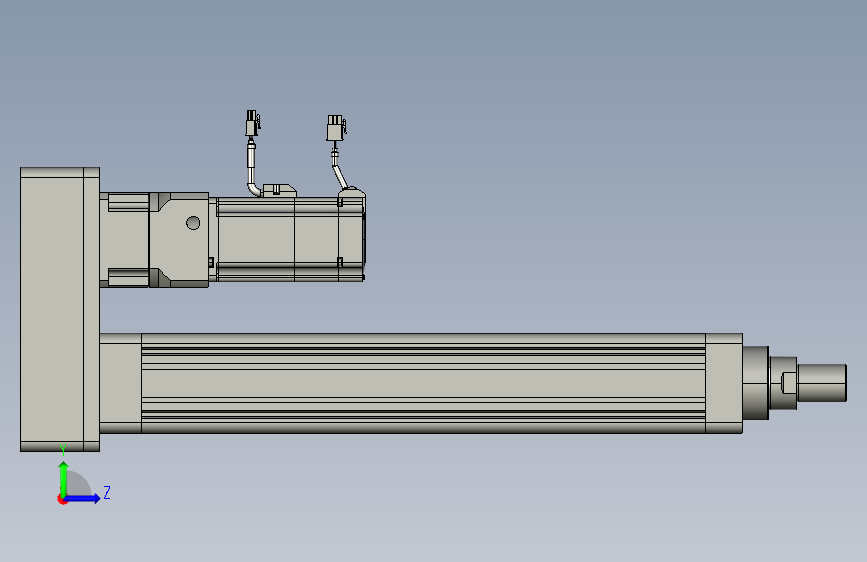Select the rear end block of the cylinder near the plate
Image resolution: width=867 pixels, height=562 pixels.
point(121,383)
